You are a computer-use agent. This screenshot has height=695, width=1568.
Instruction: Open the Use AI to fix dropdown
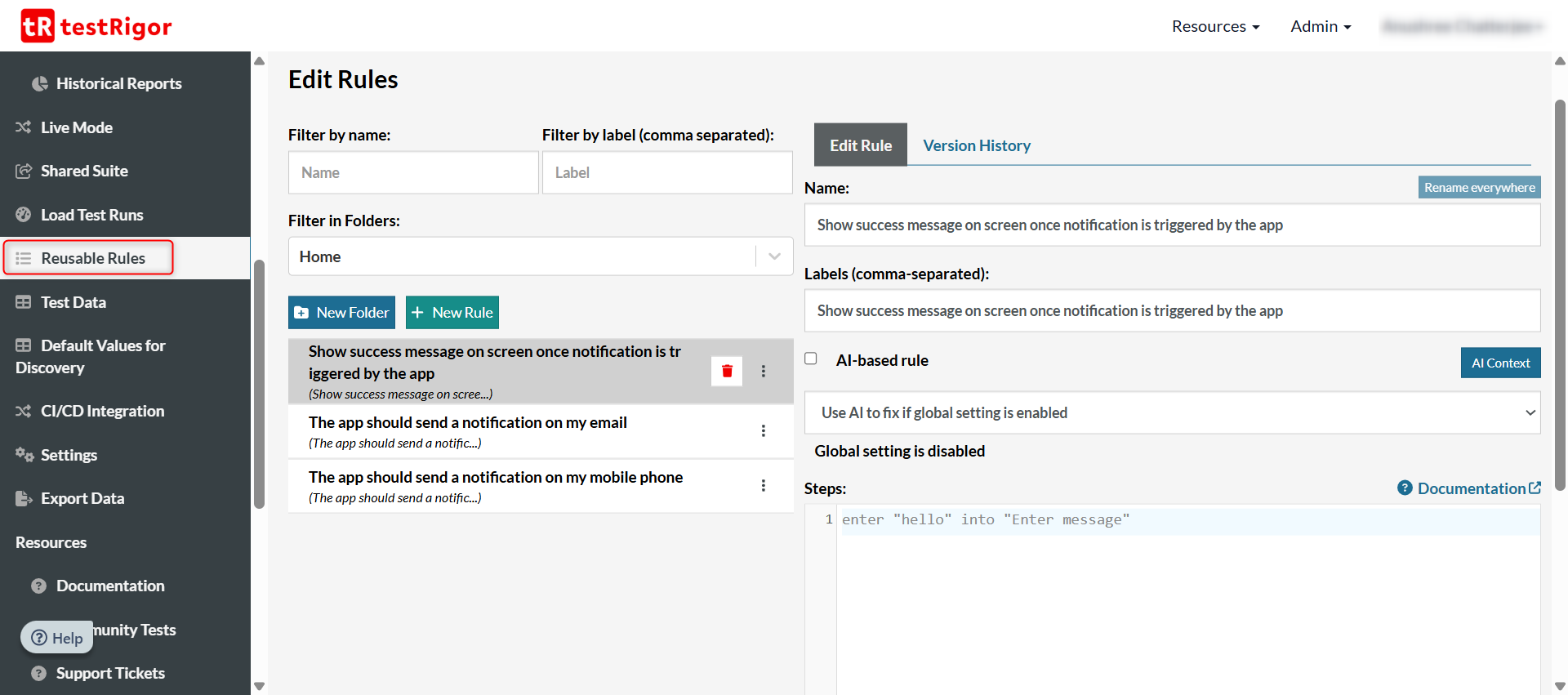[x=1172, y=413]
